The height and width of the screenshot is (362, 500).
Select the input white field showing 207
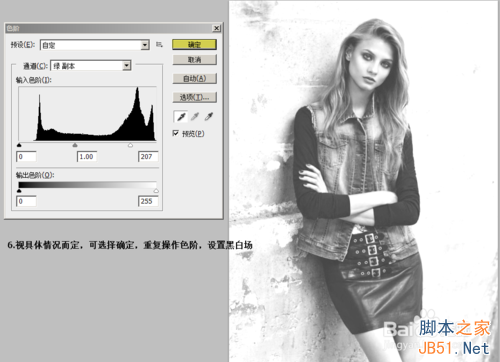(148, 157)
